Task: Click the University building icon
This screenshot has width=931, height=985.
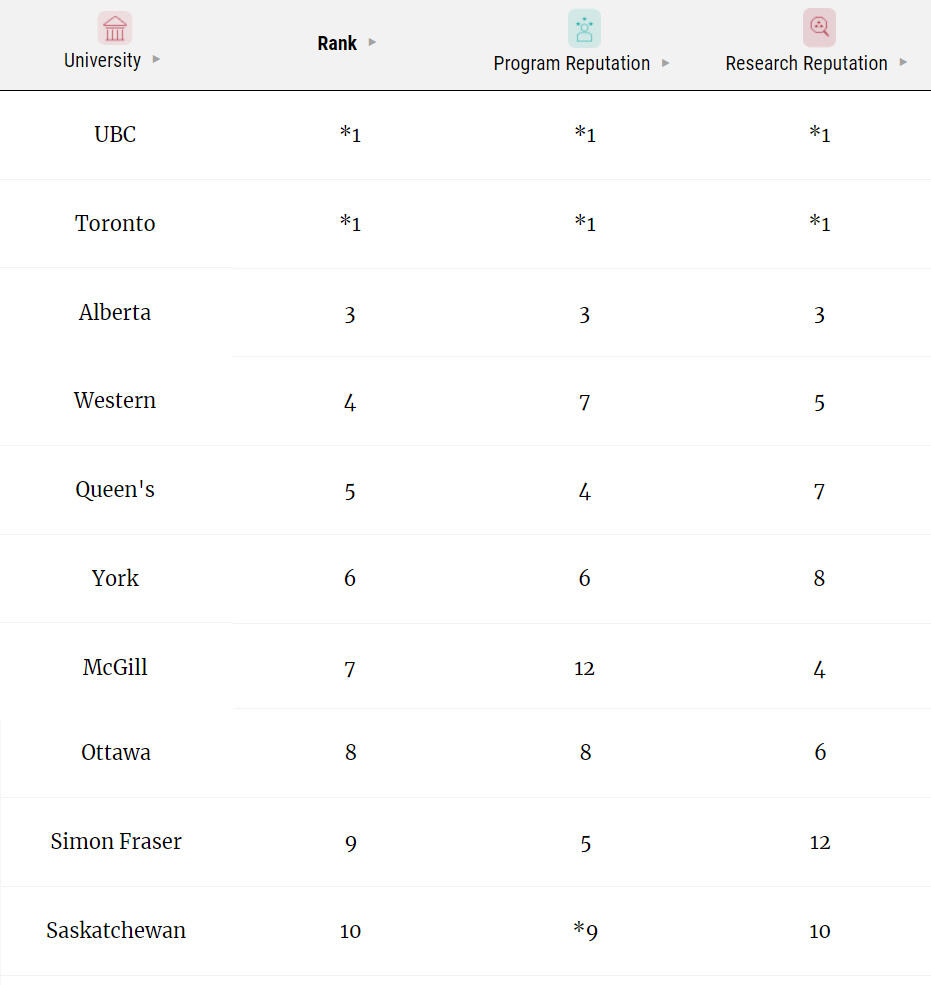Action: point(115,28)
